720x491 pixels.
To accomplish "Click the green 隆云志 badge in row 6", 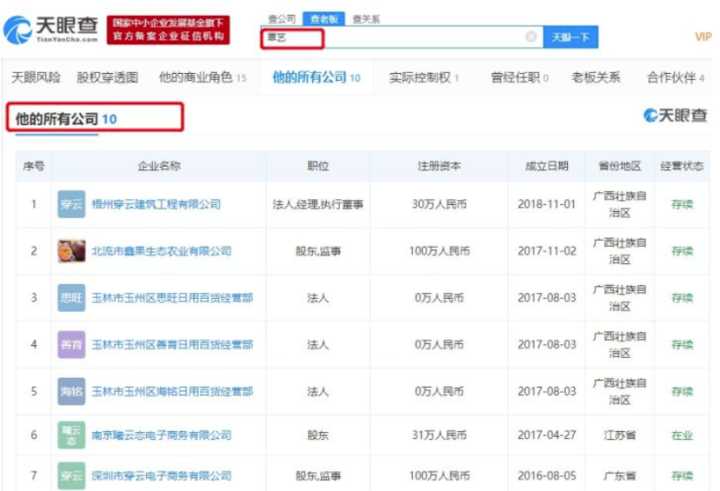I will [71, 436].
